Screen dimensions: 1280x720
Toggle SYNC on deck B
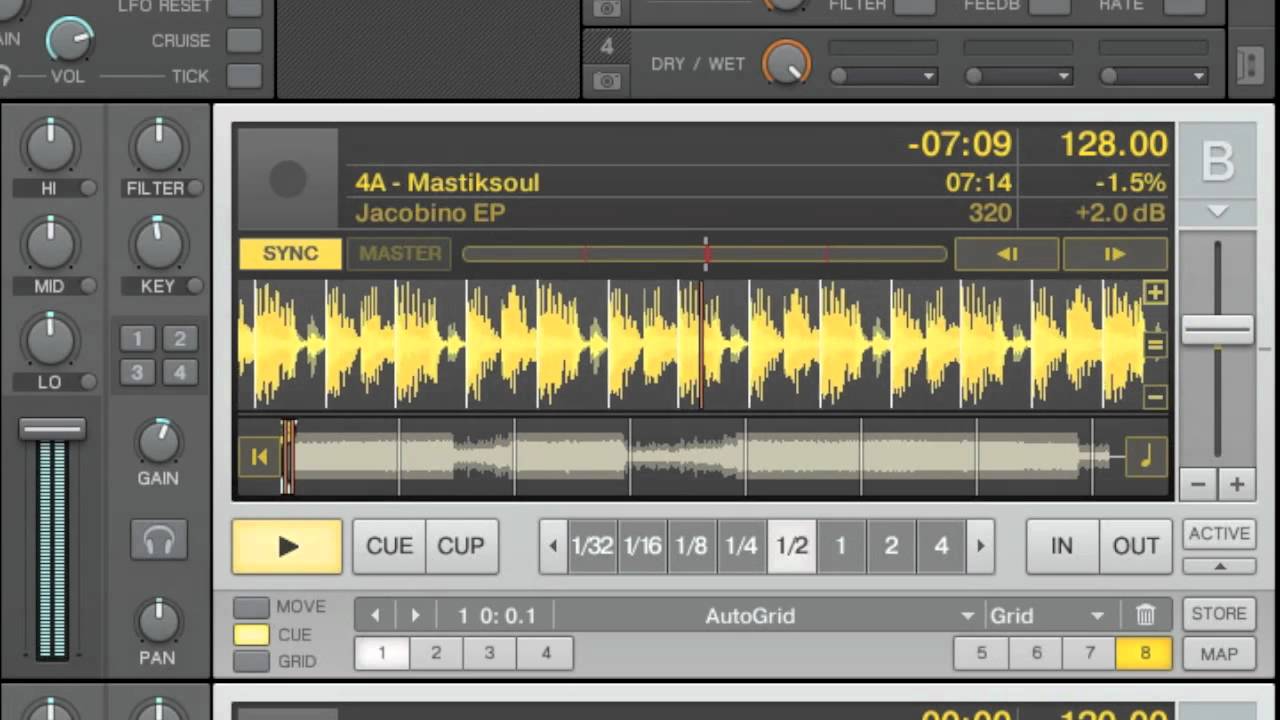(290, 254)
